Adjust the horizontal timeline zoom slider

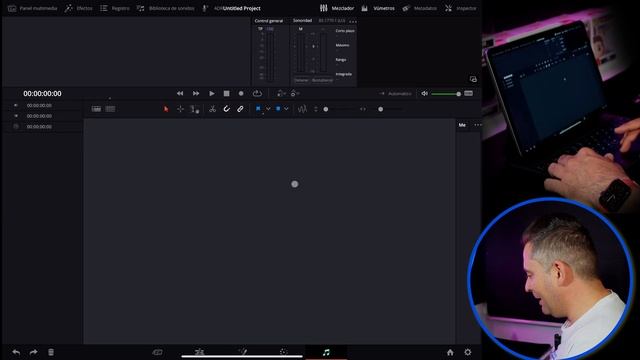(382, 109)
